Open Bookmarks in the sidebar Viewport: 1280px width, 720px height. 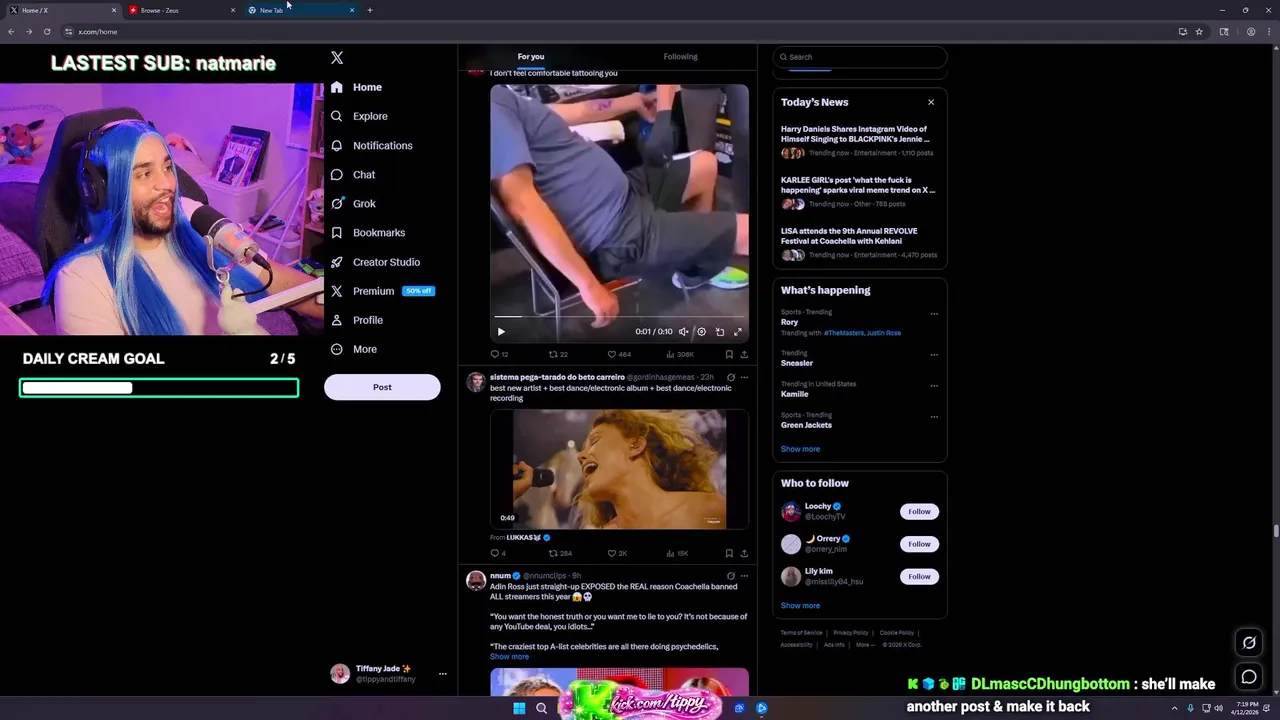point(367,232)
